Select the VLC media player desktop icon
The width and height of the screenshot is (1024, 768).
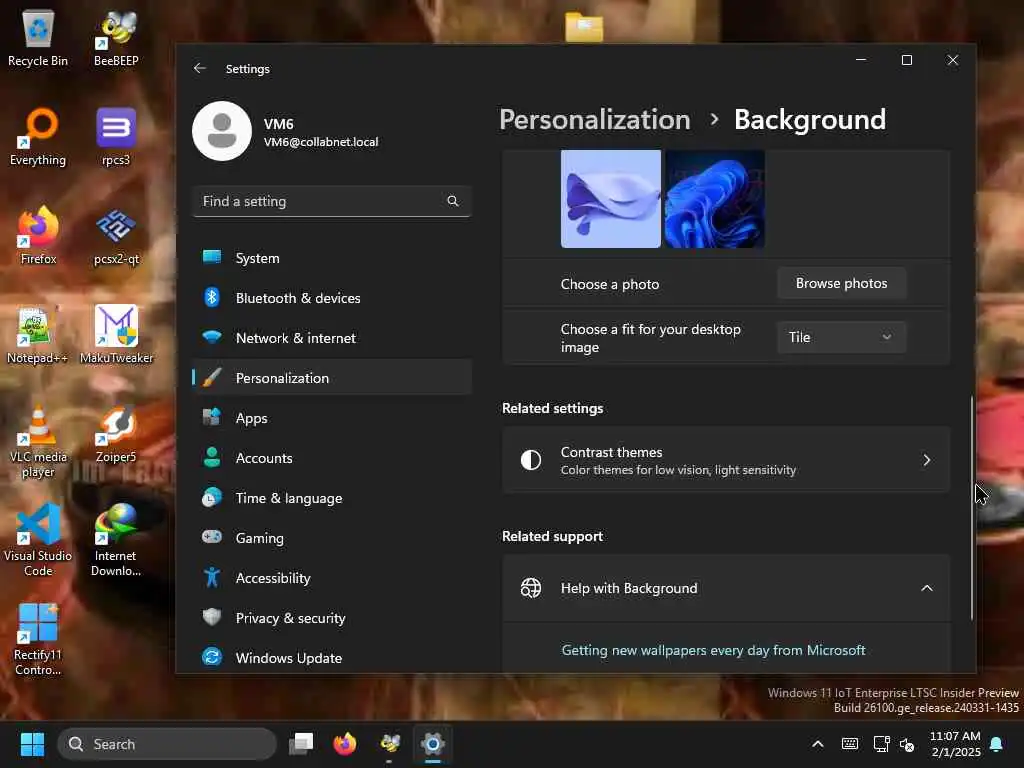tap(38, 441)
